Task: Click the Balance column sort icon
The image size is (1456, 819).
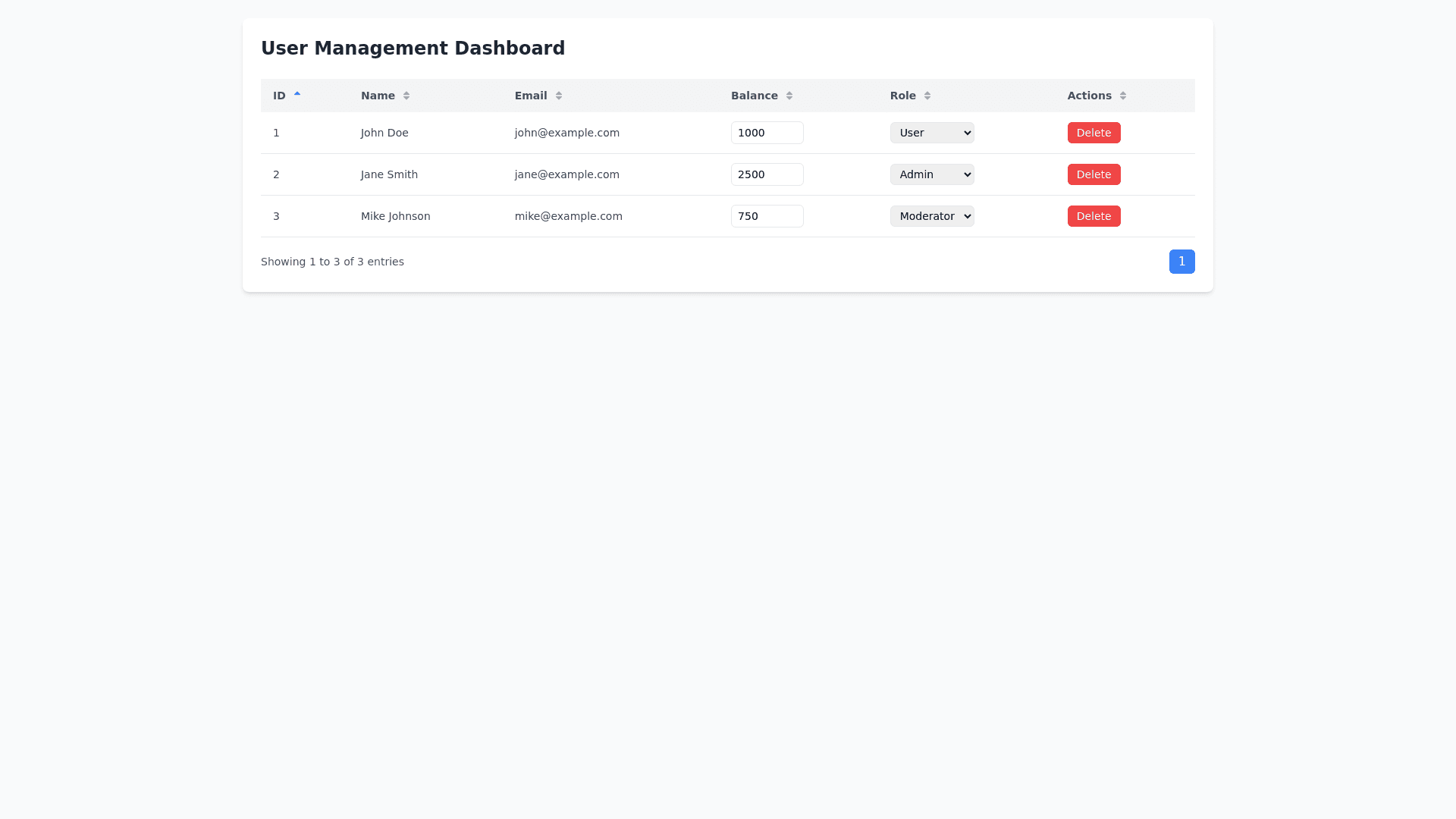Action: point(789,96)
